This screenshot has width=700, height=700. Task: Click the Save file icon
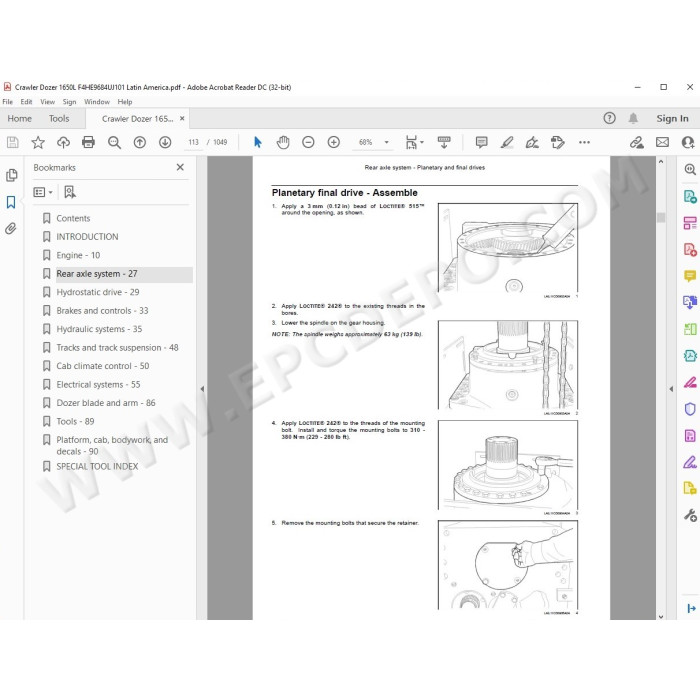pos(12,142)
